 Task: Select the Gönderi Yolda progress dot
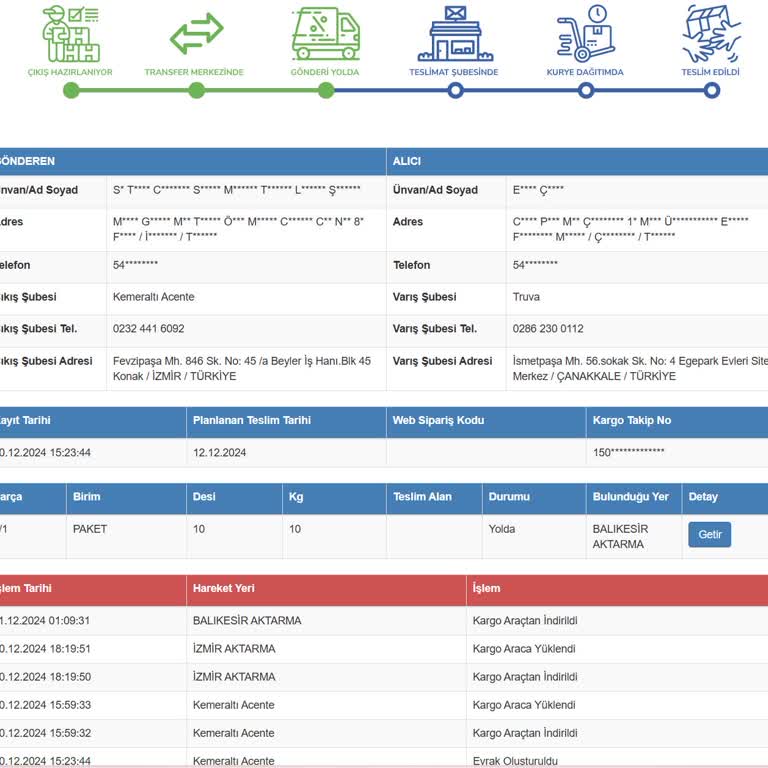point(326,91)
